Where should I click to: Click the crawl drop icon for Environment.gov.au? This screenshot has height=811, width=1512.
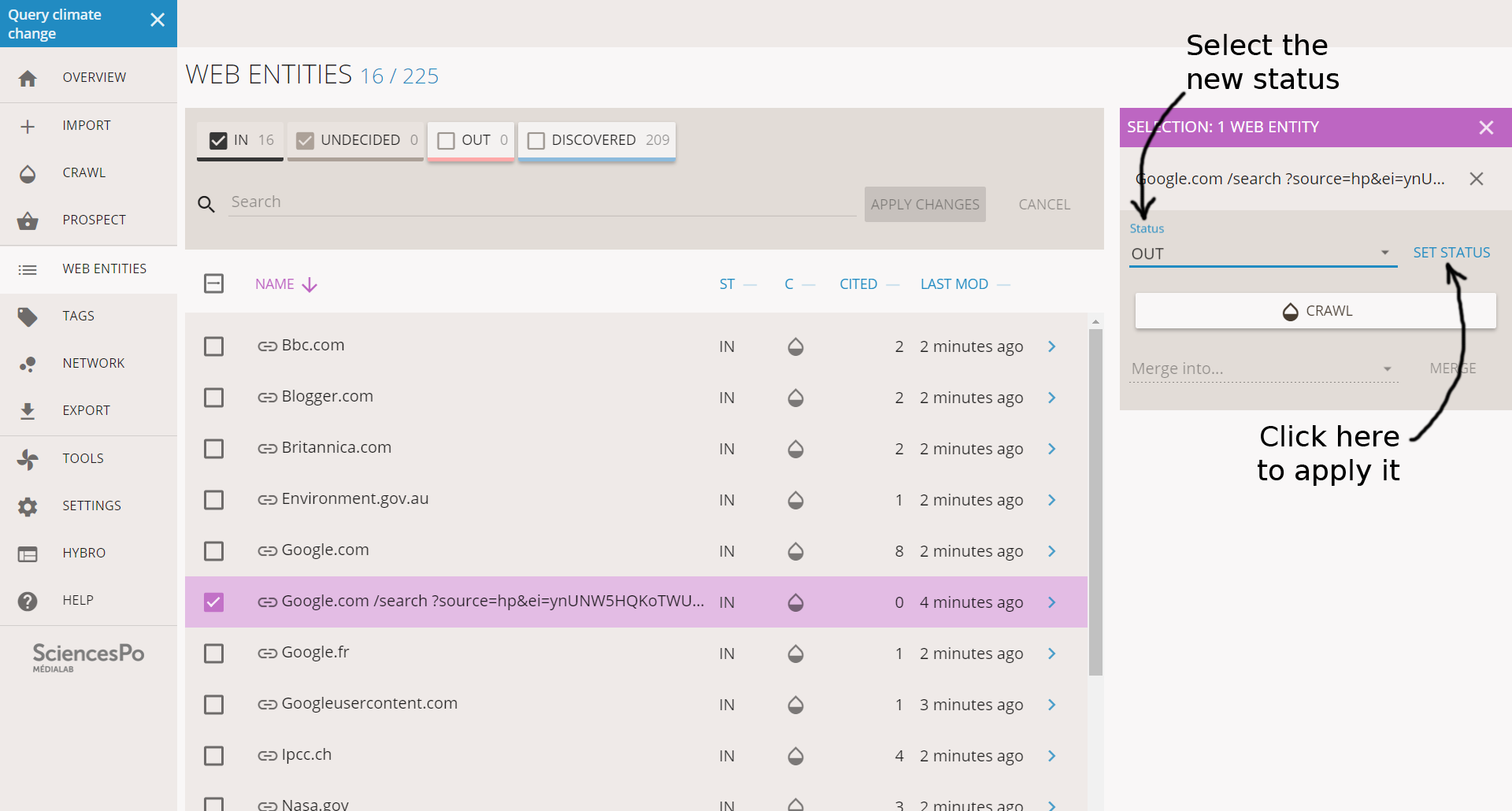795,500
